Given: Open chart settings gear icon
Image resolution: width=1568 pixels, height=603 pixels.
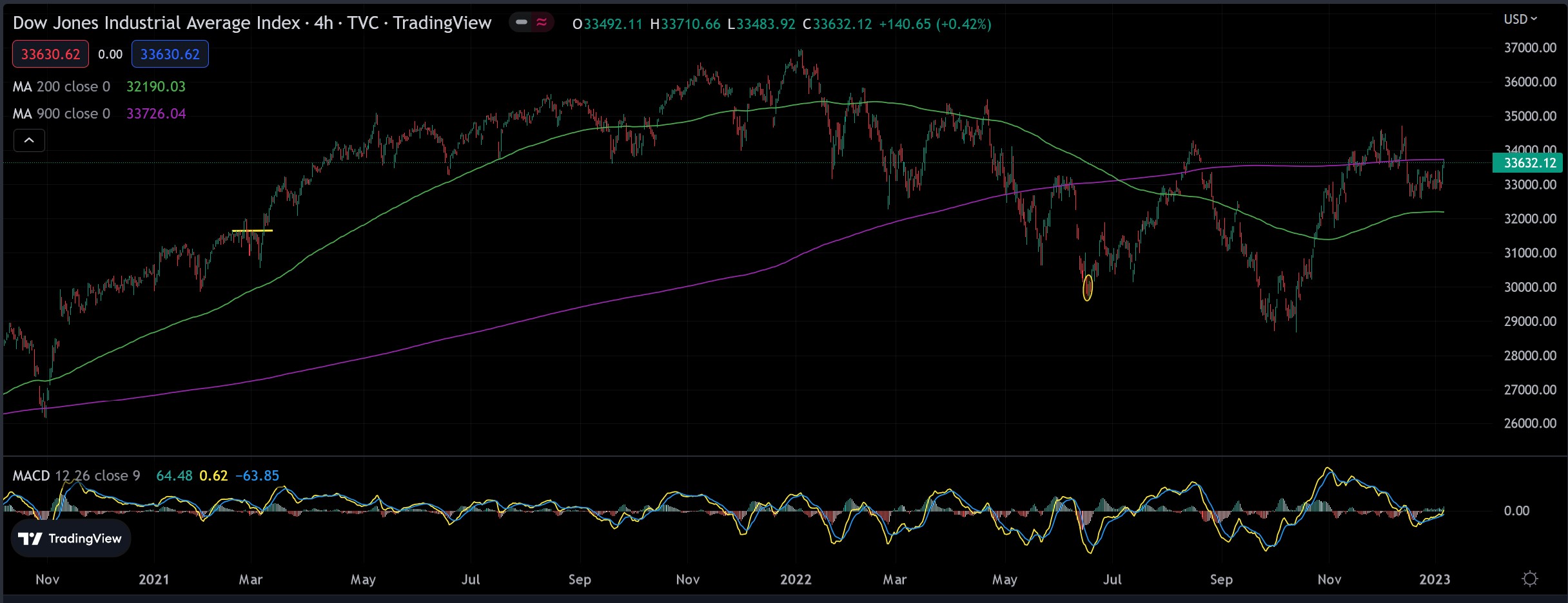Looking at the screenshot, I should click(1529, 579).
